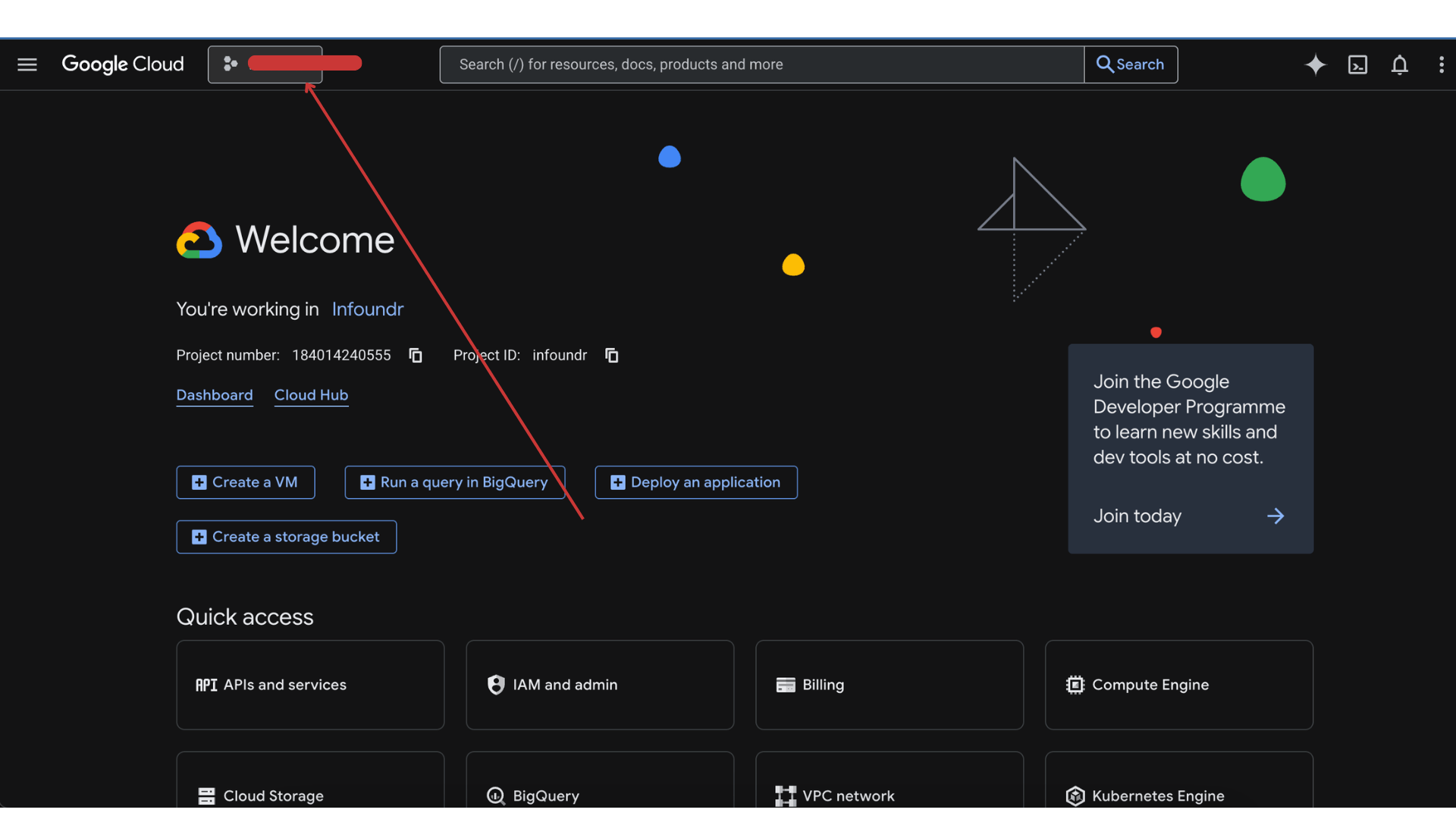This screenshot has height=819, width=1456.
Task: Open the VPC network icon
Action: 785,796
